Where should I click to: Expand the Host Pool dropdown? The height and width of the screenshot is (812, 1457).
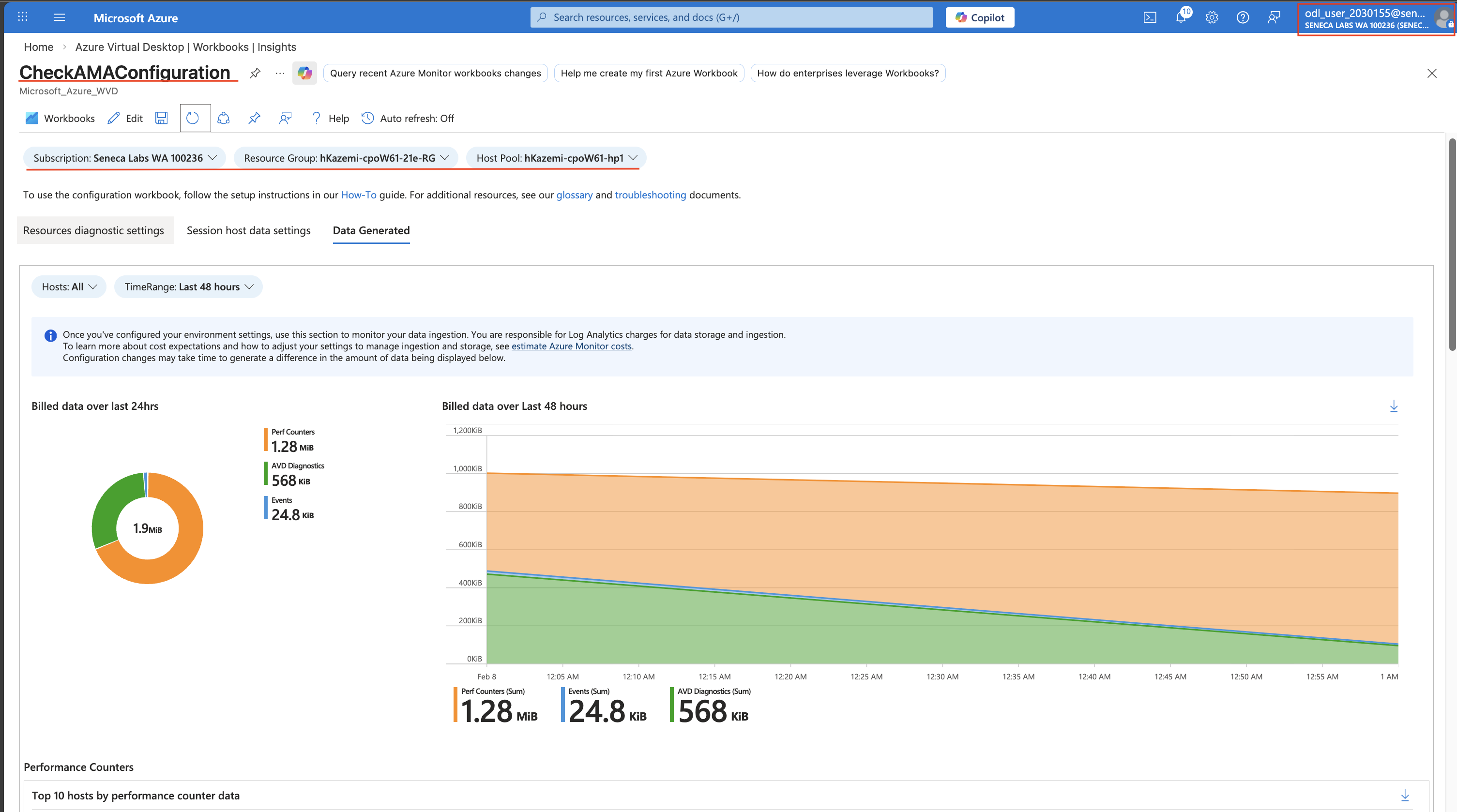[557, 158]
